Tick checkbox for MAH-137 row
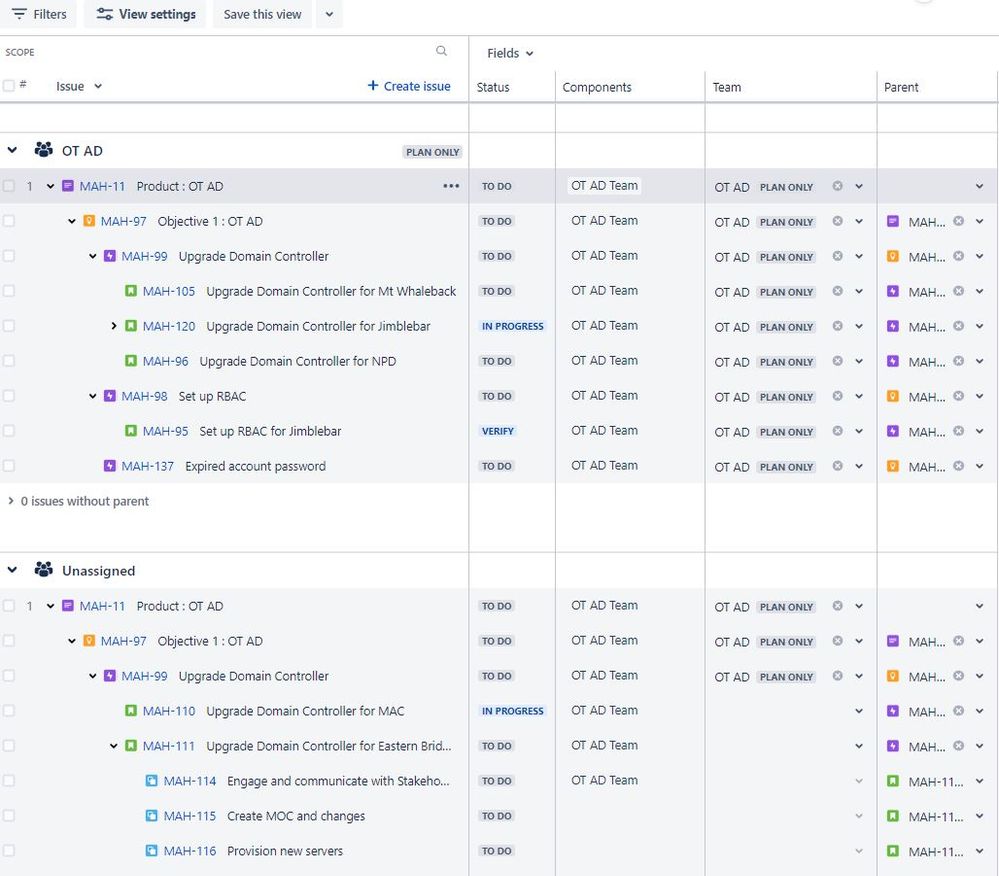 [8, 466]
